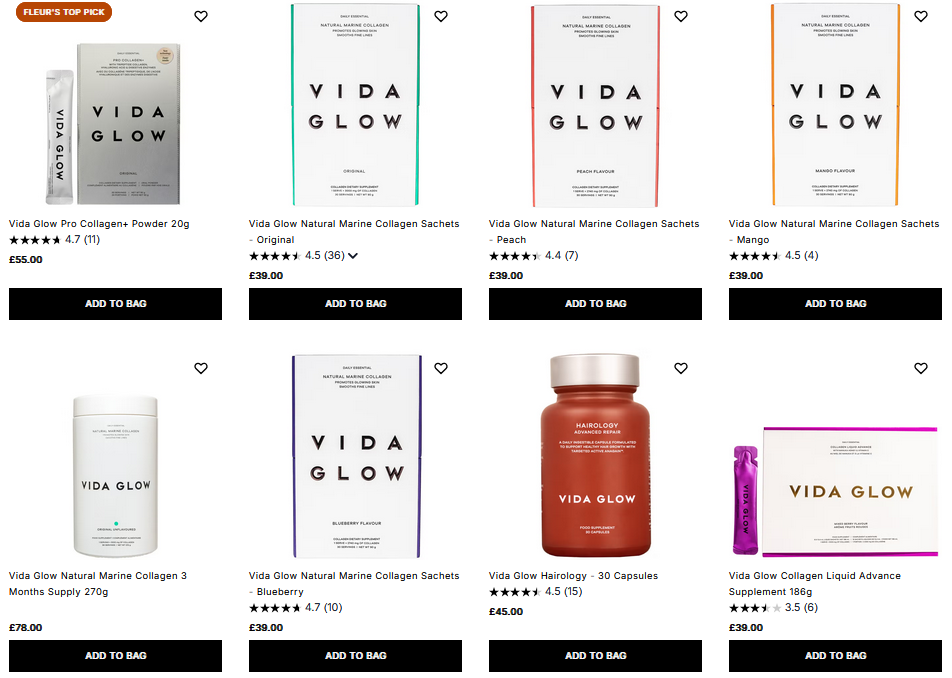
Task: Add Pro Collagen+ Powder to bag
Action: (x=114, y=304)
